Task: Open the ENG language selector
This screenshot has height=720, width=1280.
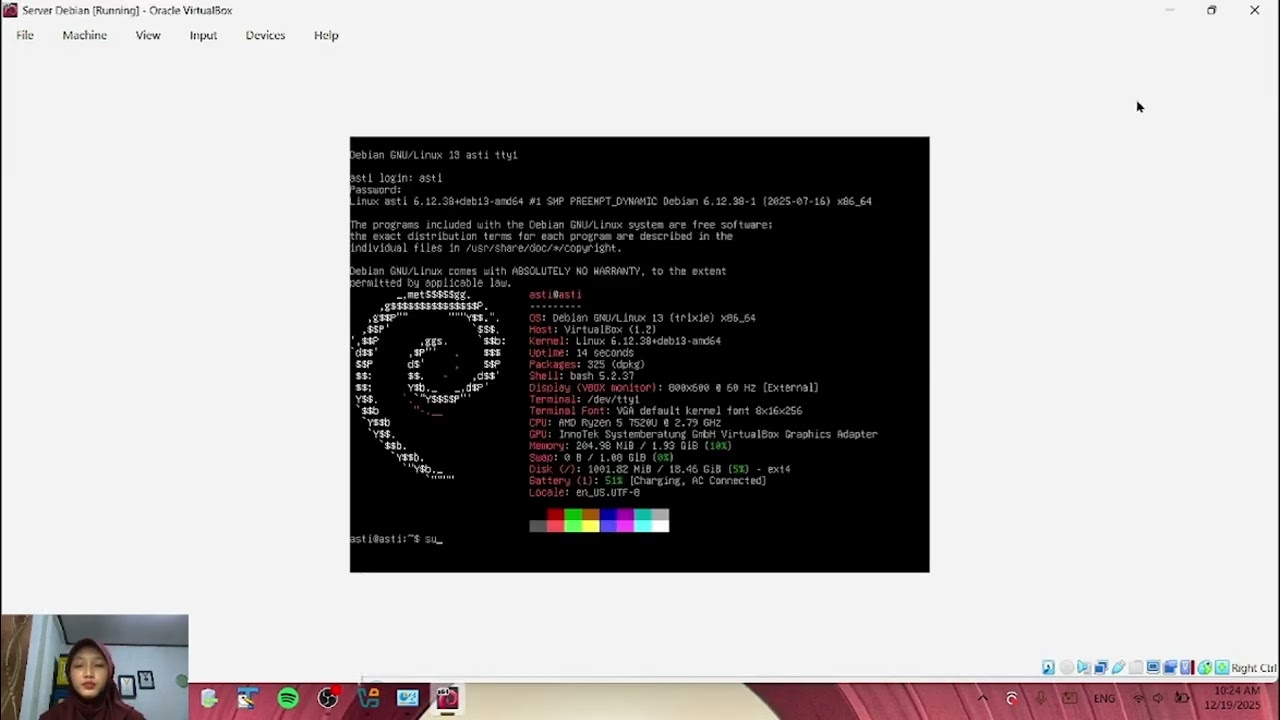Action: click(x=1104, y=698)
